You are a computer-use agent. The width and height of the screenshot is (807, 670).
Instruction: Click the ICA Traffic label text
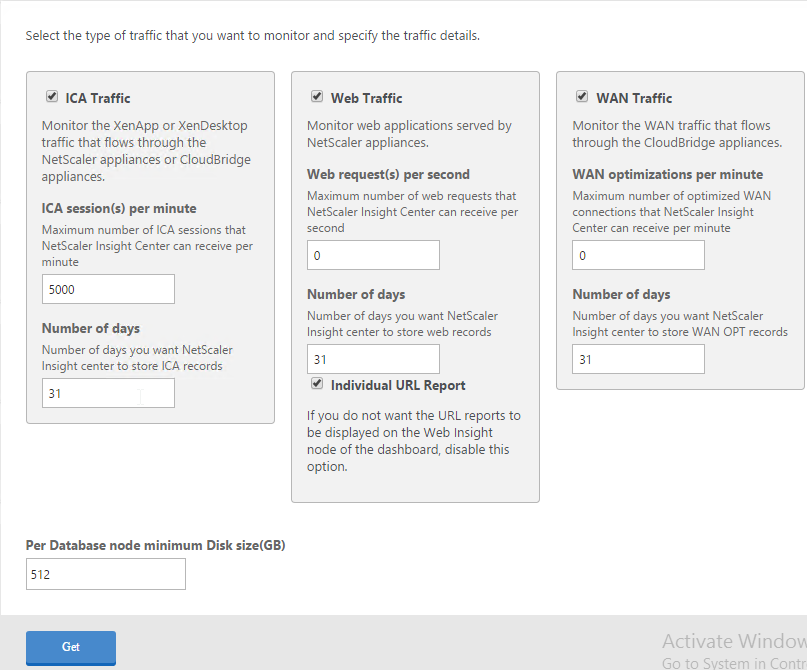[x=98, y=98]
